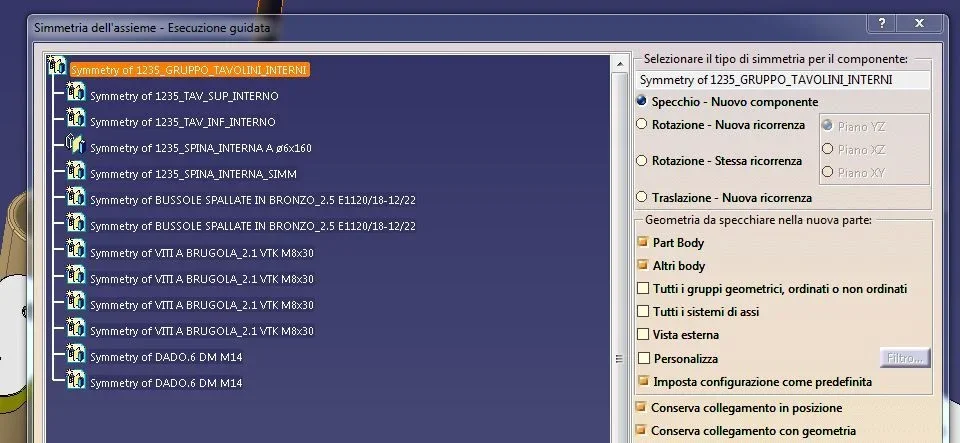The image size is (960, 443).
Task: Click the tree list scroll up arrow
Action: (619, 64)
